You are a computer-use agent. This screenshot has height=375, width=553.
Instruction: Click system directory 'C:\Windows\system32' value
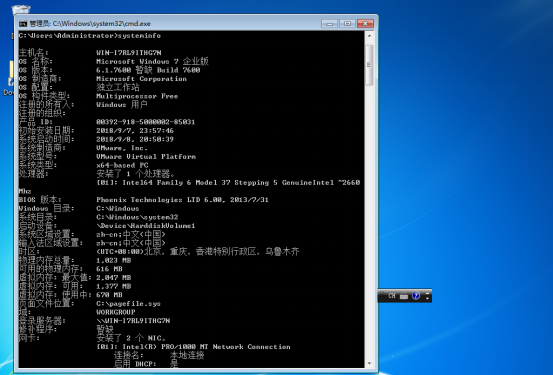137,217
